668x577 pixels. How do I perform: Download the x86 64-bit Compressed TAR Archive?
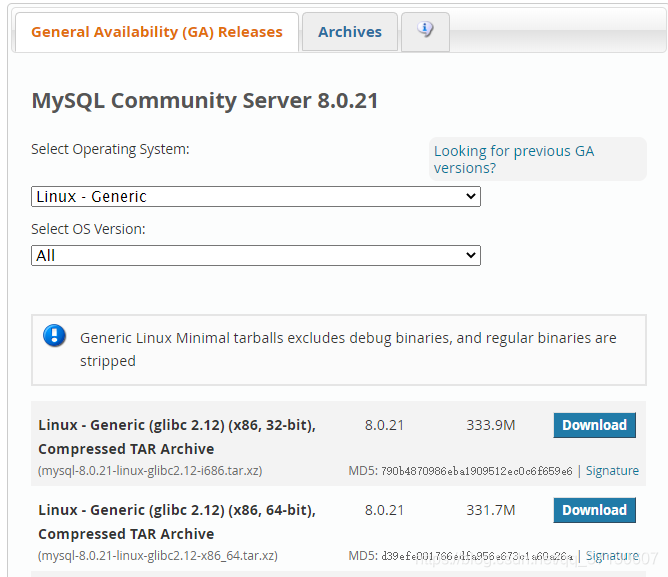tap(594, 510)
